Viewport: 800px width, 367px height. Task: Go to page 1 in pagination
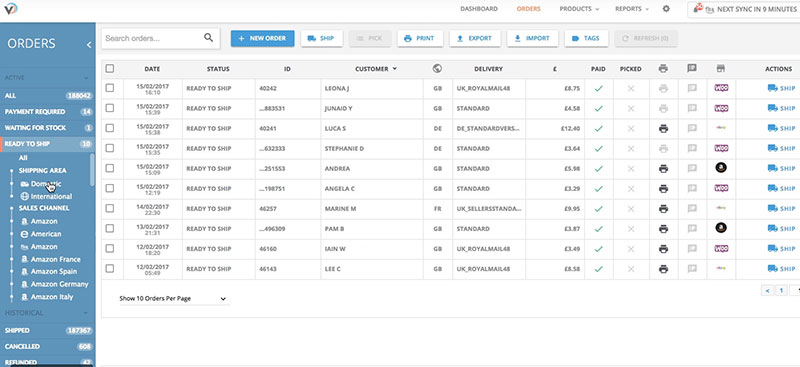(x=781, y=290)
